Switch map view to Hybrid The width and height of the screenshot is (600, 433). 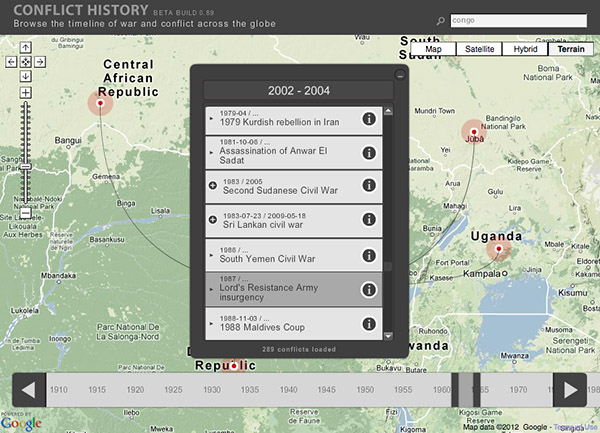coord(524,48)
